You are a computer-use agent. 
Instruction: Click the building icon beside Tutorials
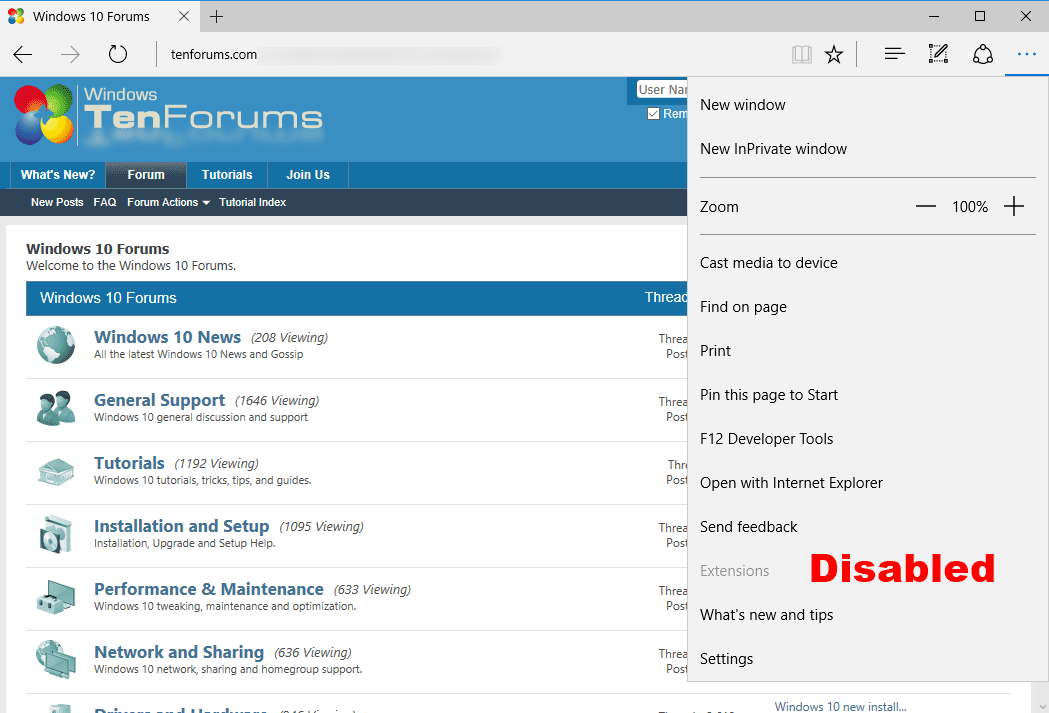coord(56,472)
